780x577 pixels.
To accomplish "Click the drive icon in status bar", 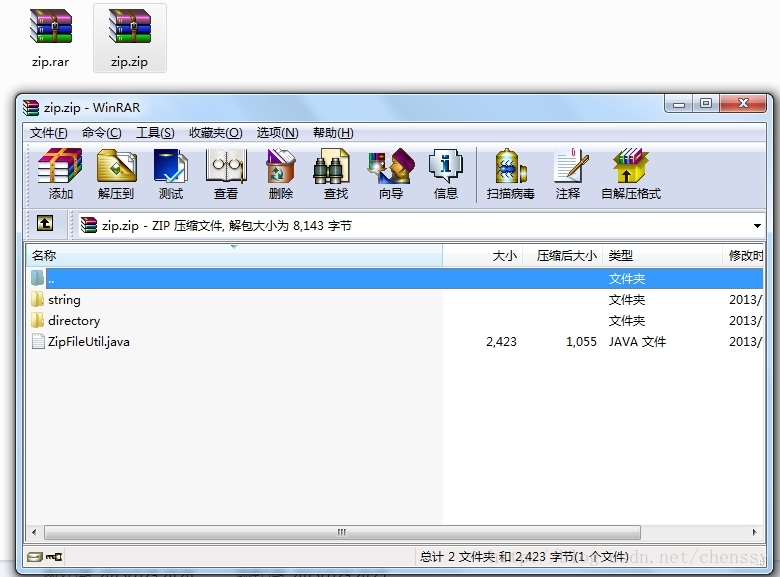I will 35,557.
